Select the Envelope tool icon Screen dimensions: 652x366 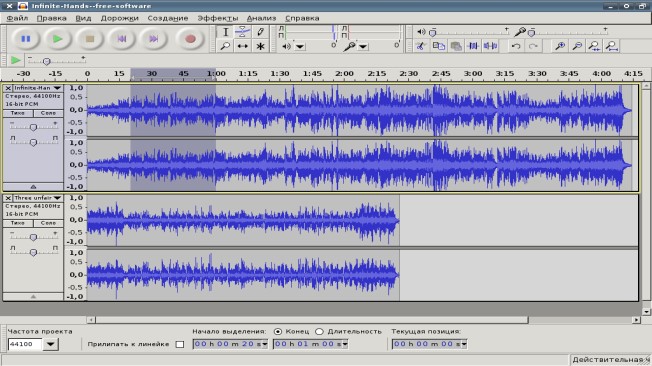tap(242, 32)
